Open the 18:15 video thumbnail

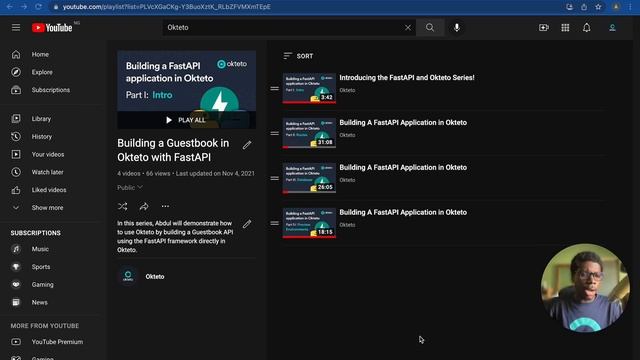point(309,223)
